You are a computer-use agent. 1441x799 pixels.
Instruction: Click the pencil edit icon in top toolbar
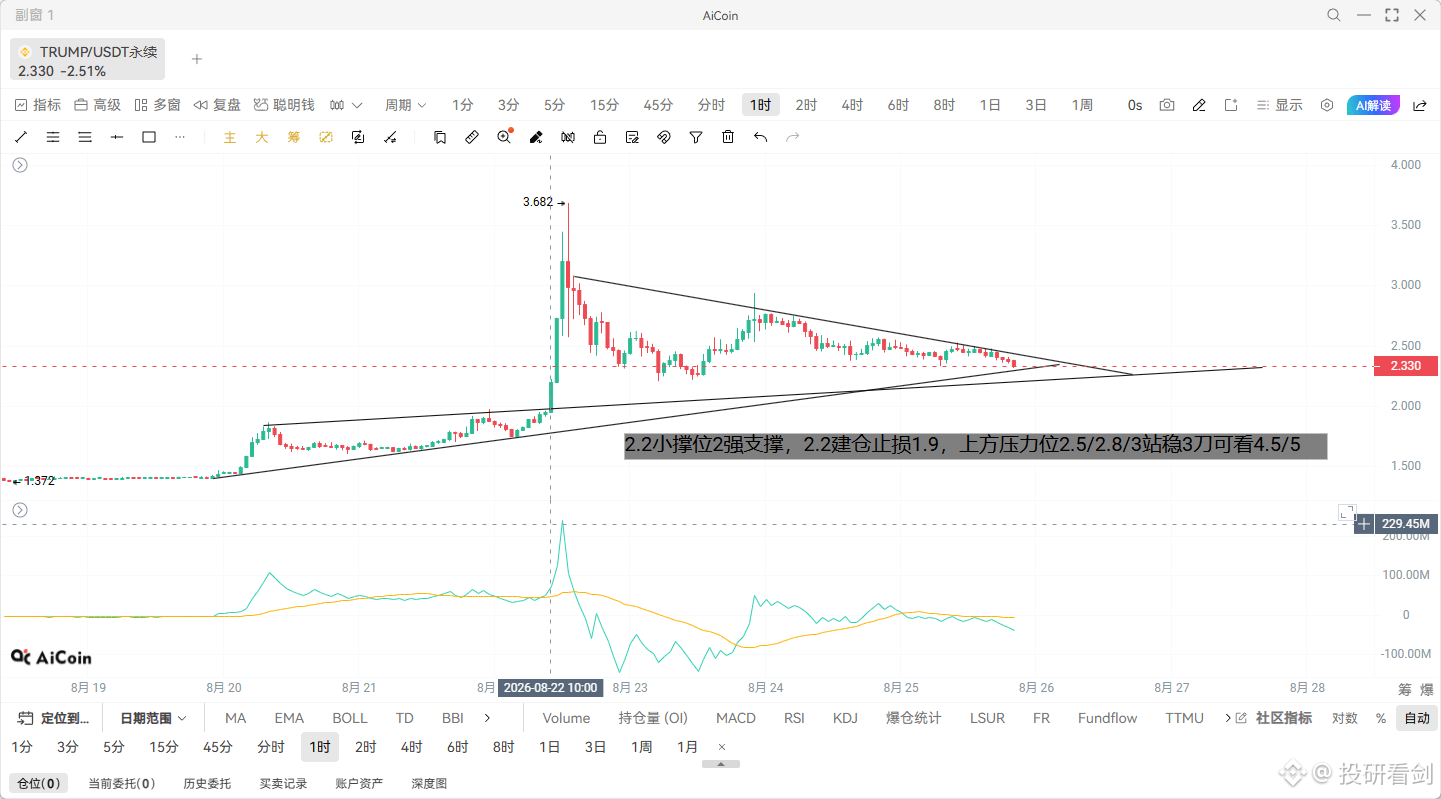click(1199, 105)
